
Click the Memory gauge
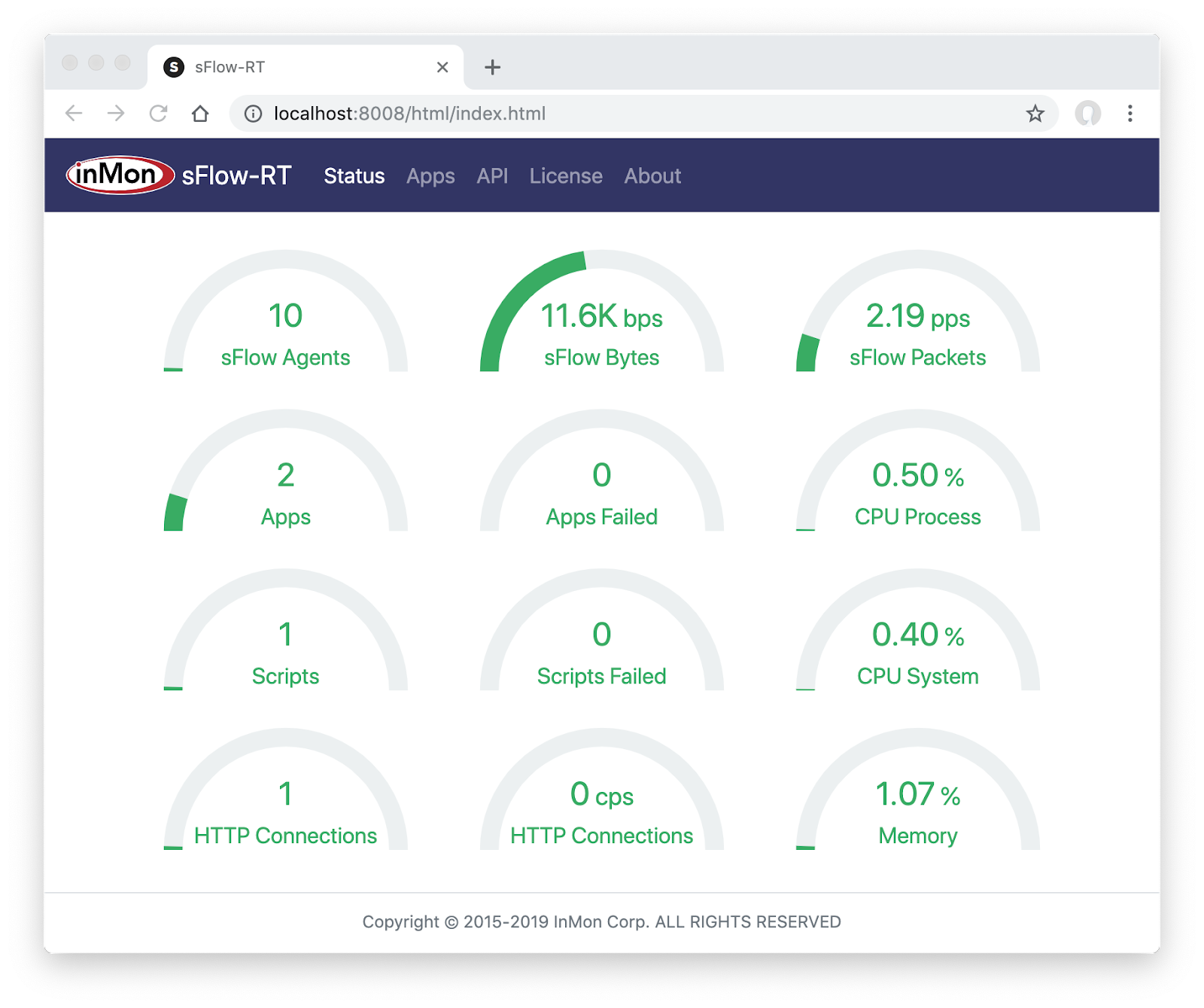tap(917, 812)
